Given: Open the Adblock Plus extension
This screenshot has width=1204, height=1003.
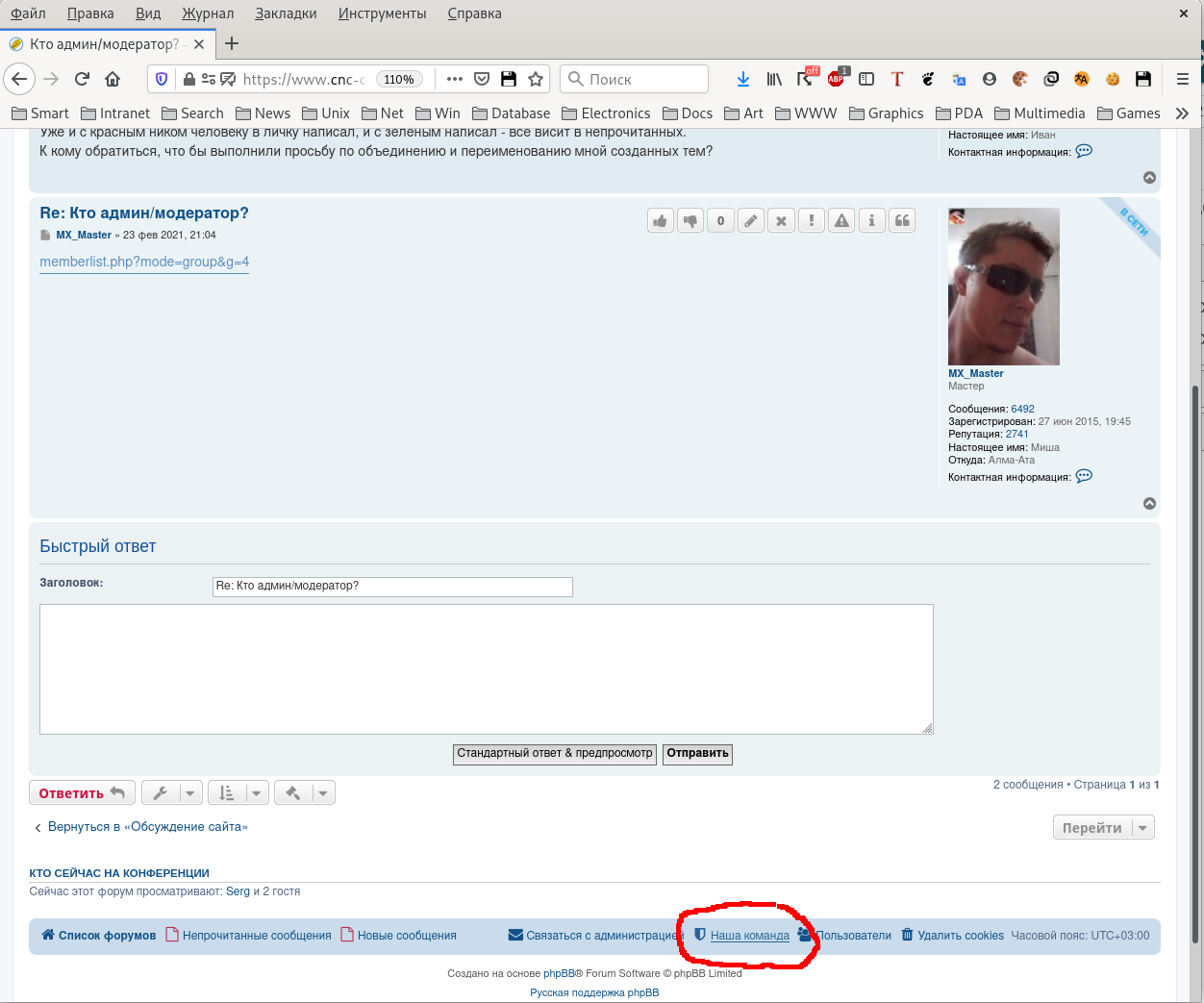Looking at the screenshot, I should (x=837, y=79).
